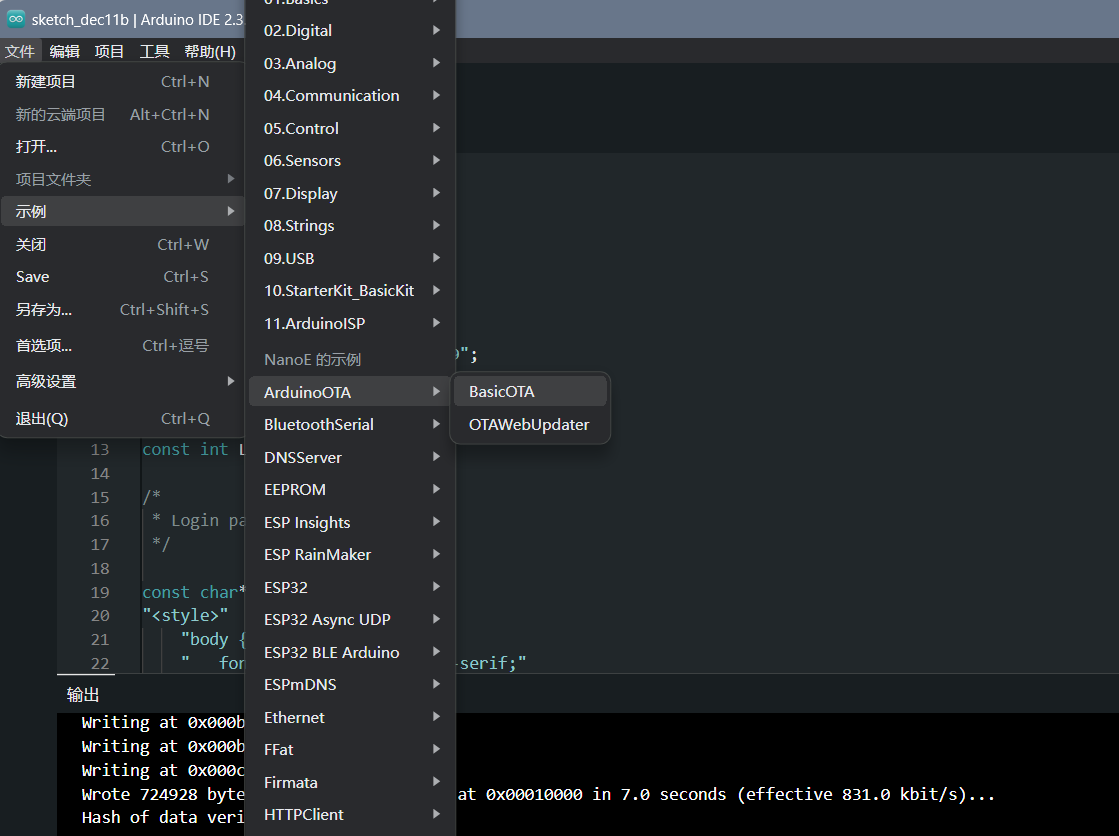Expand the Firmata examples submenu
Viewport: 1119px width, 836px height.
point(350,782)
